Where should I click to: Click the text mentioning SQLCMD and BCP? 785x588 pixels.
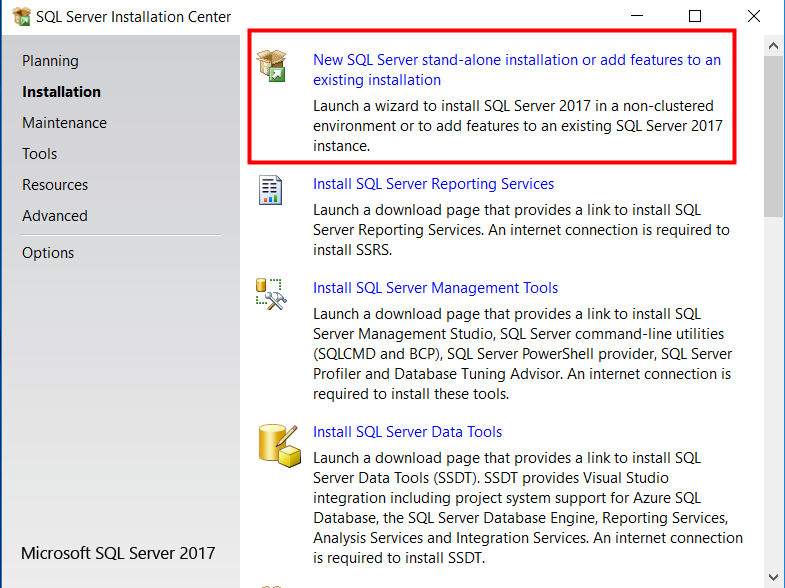click(522, 354)
